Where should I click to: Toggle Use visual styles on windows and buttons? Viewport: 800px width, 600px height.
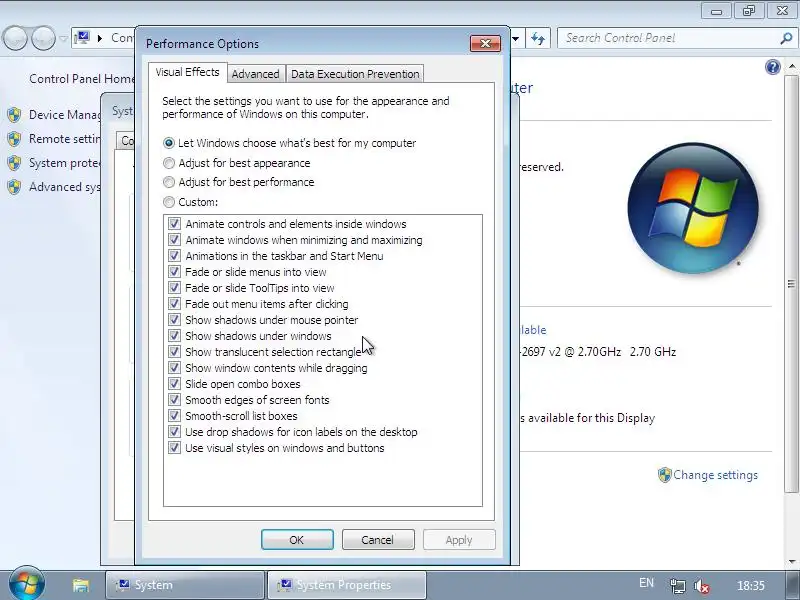(174, 448)
